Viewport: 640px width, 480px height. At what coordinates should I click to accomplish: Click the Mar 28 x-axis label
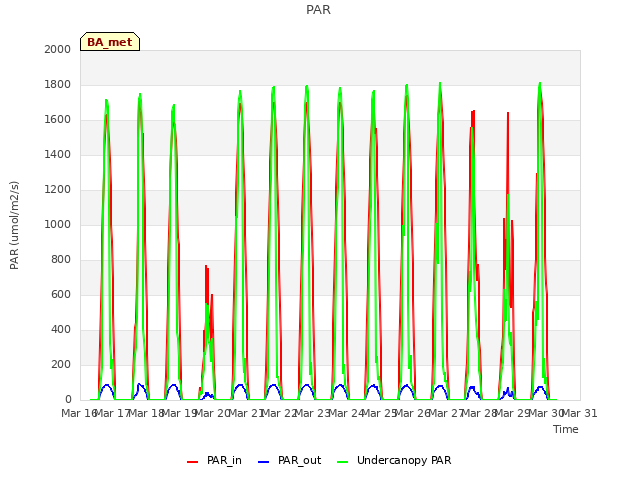pyautogui.click(x=479, y=413)
